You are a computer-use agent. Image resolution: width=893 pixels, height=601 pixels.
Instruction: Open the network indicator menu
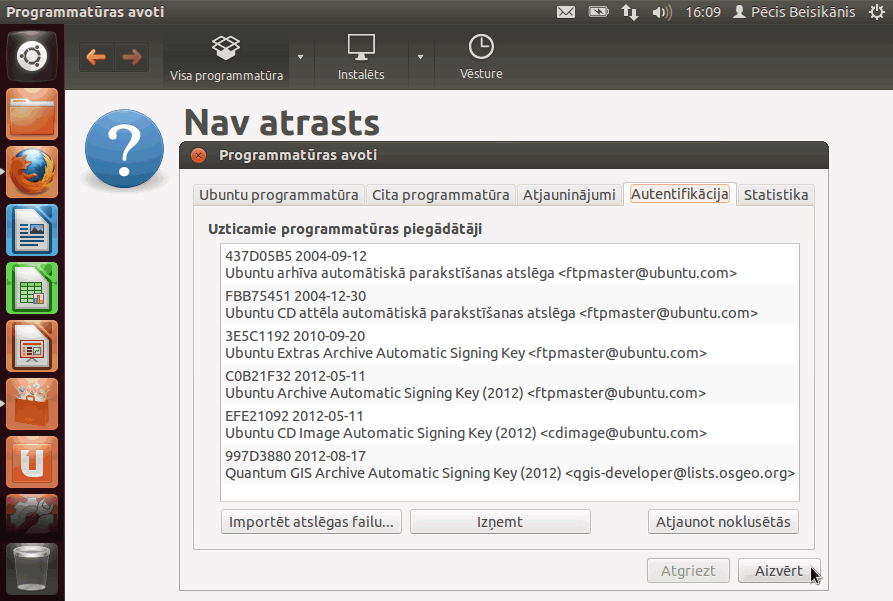[630, 12]
